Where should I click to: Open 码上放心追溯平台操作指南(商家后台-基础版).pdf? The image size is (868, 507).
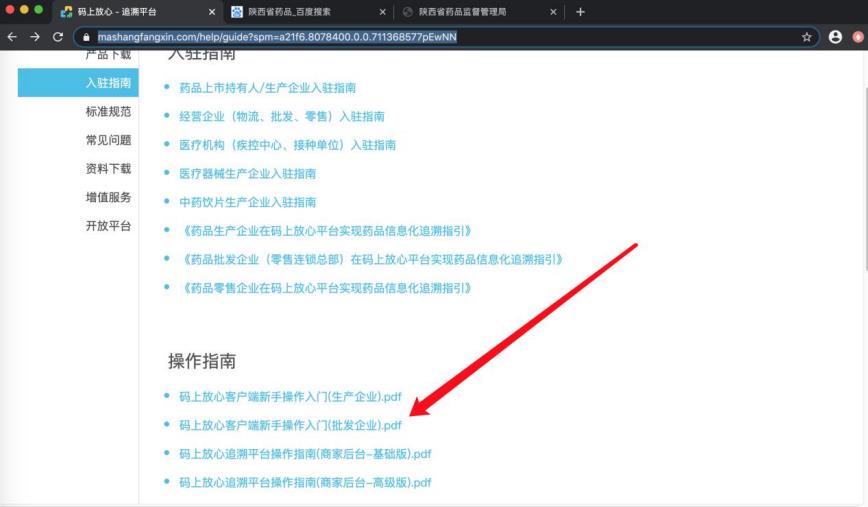point(305,454)
